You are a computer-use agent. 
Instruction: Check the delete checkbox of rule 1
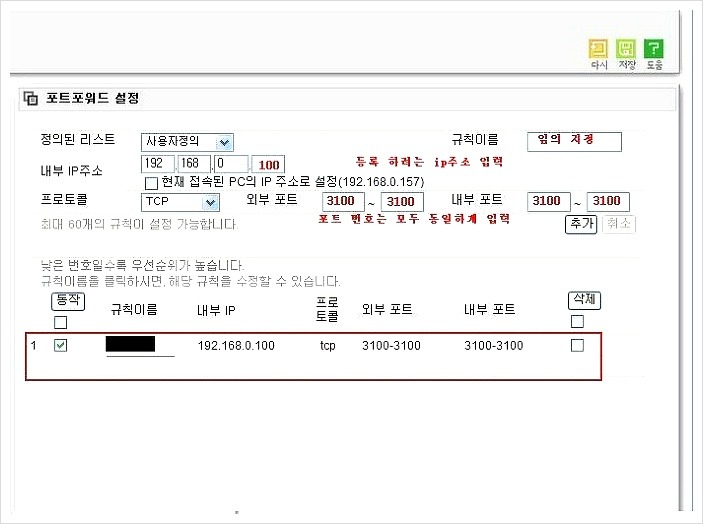577,345
